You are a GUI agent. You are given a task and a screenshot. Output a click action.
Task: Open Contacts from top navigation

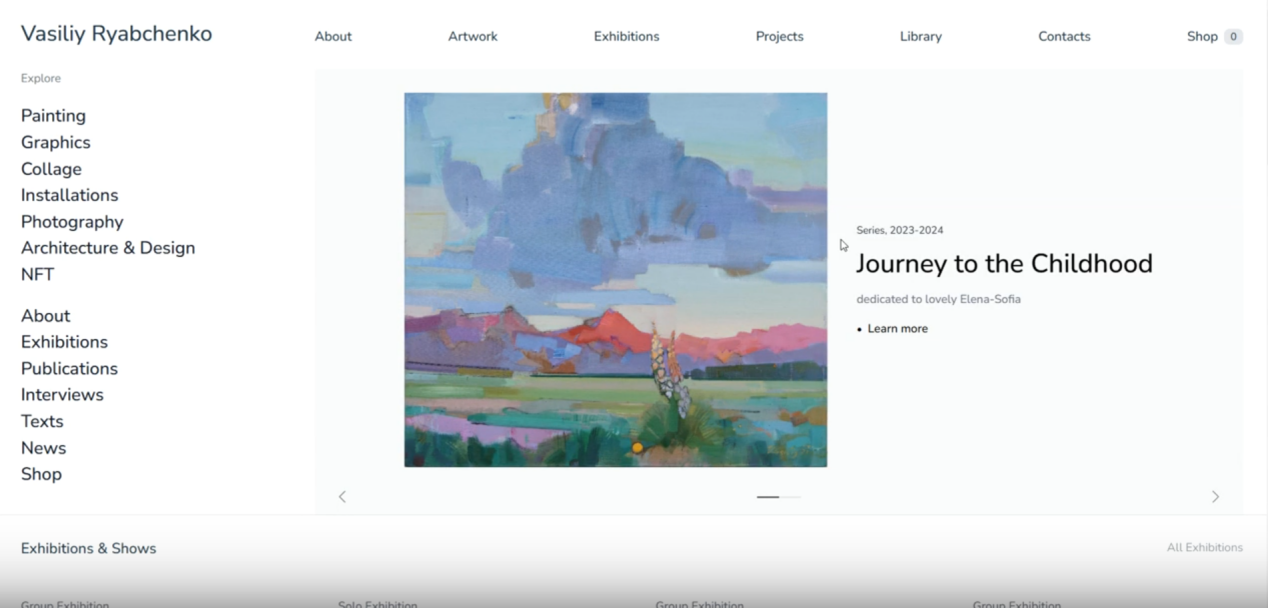[1064, 36]
